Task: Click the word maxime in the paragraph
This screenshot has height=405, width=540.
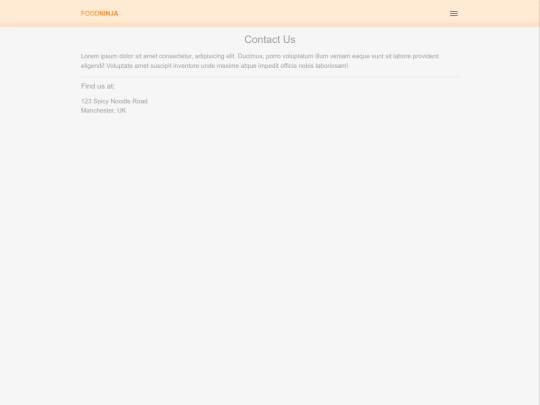Action: (x=228, y=65)
